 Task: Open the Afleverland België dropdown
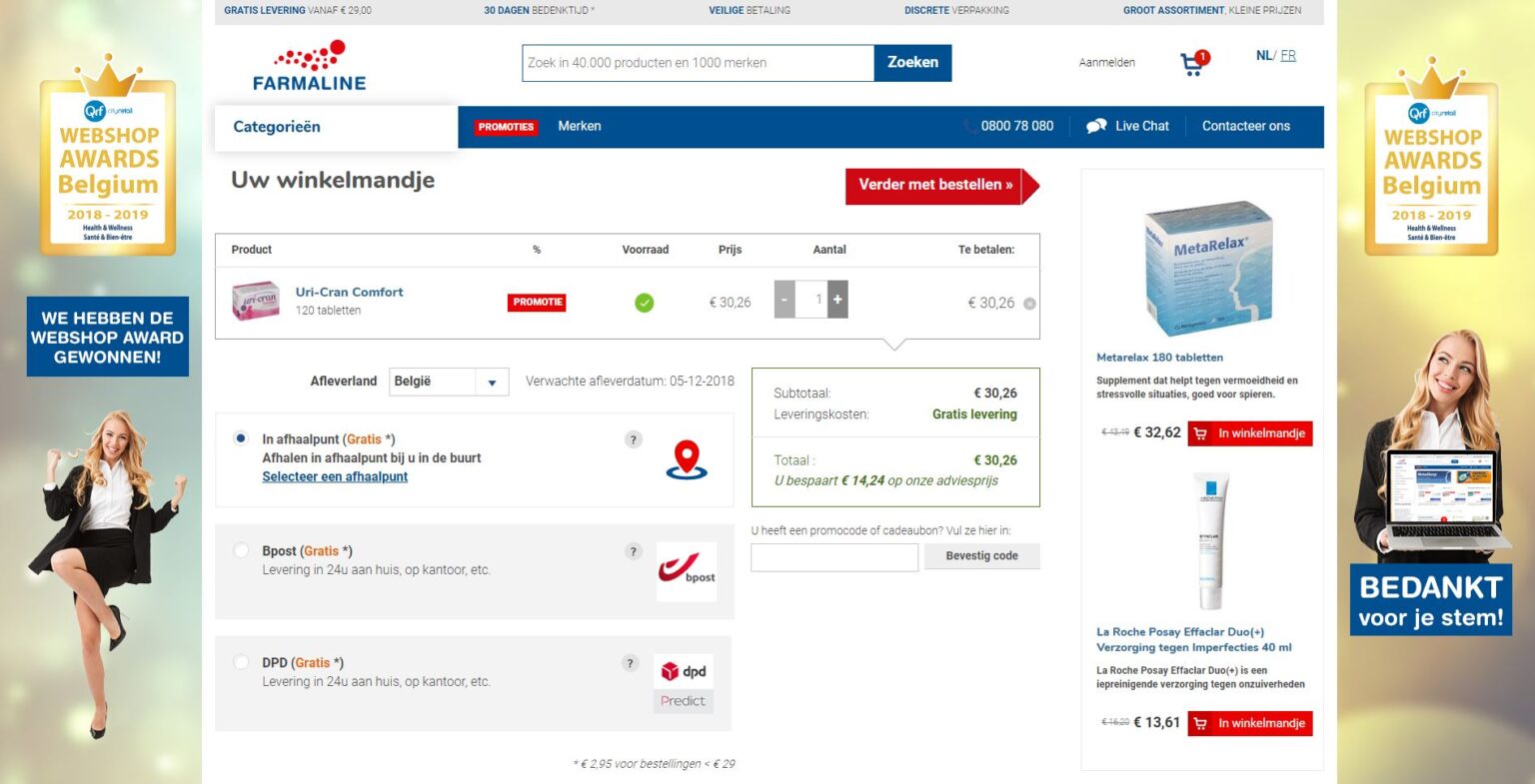coord(491,382)
